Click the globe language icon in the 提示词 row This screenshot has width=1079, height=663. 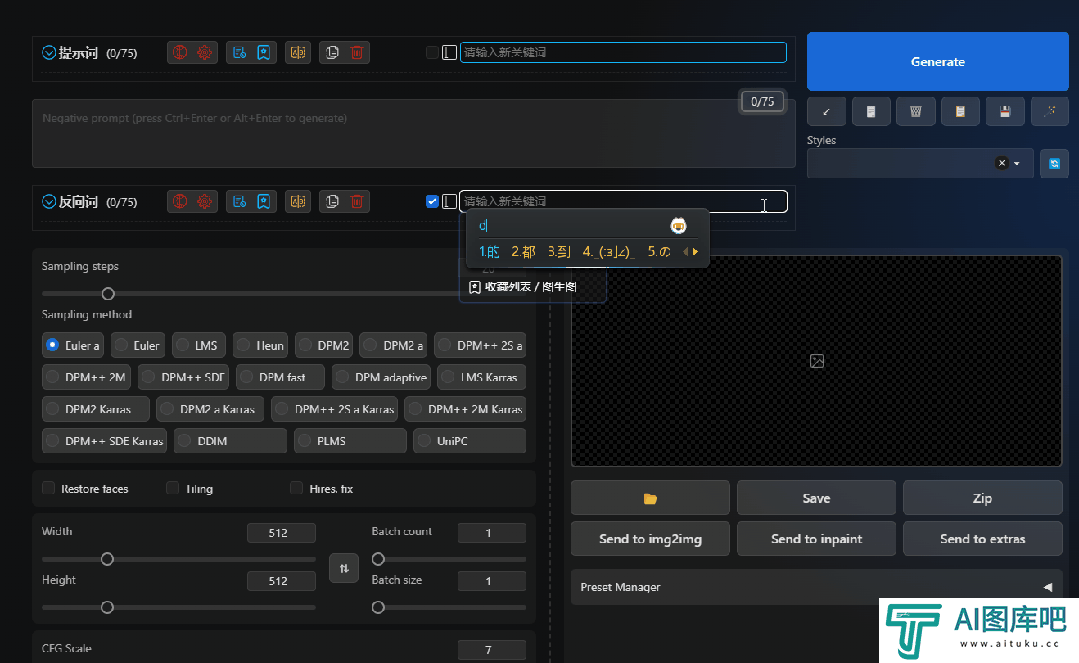pos(180,52)
